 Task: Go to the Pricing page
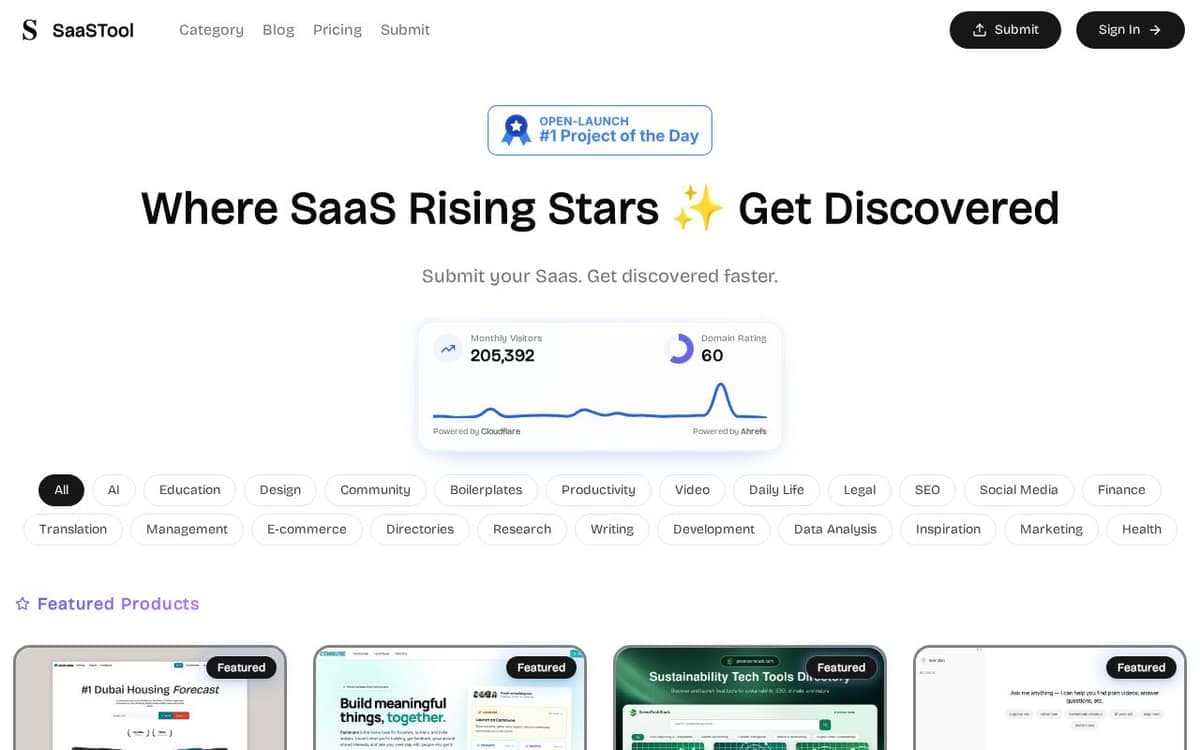tap(337, 30)
